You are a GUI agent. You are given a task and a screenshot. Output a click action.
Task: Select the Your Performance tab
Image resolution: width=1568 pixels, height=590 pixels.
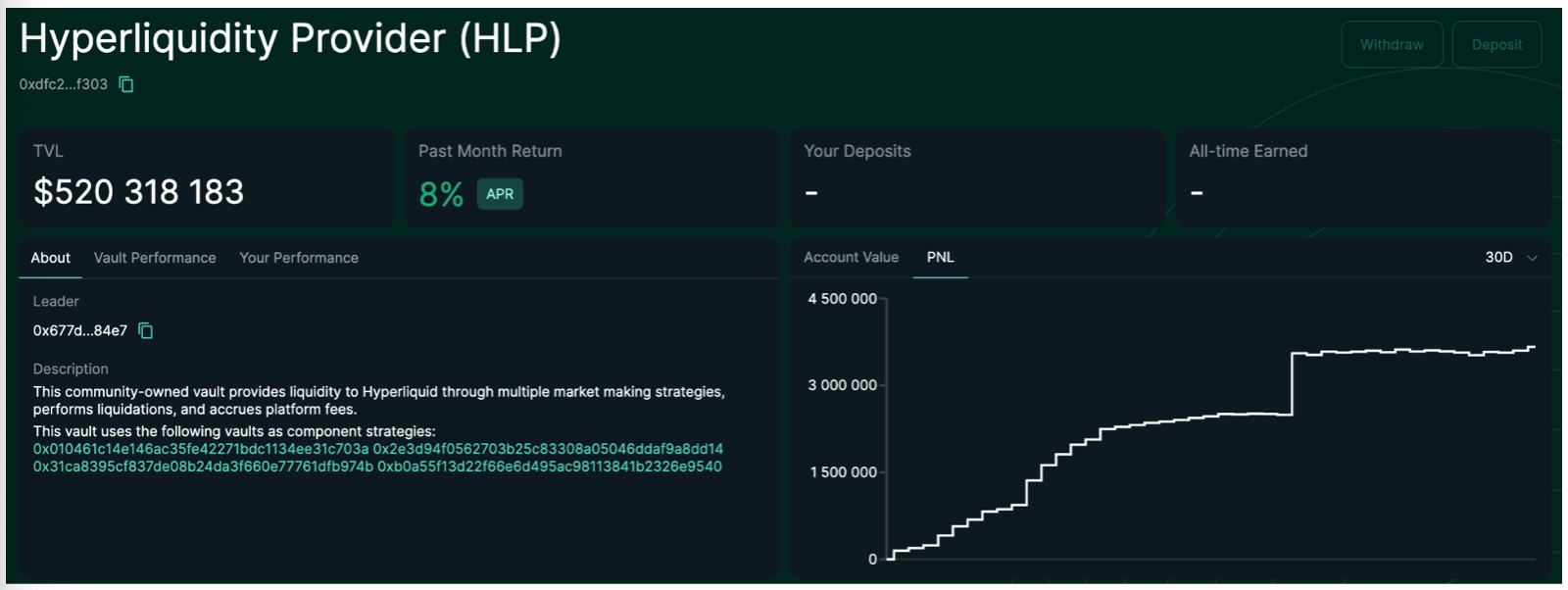[x=299, y=258]
